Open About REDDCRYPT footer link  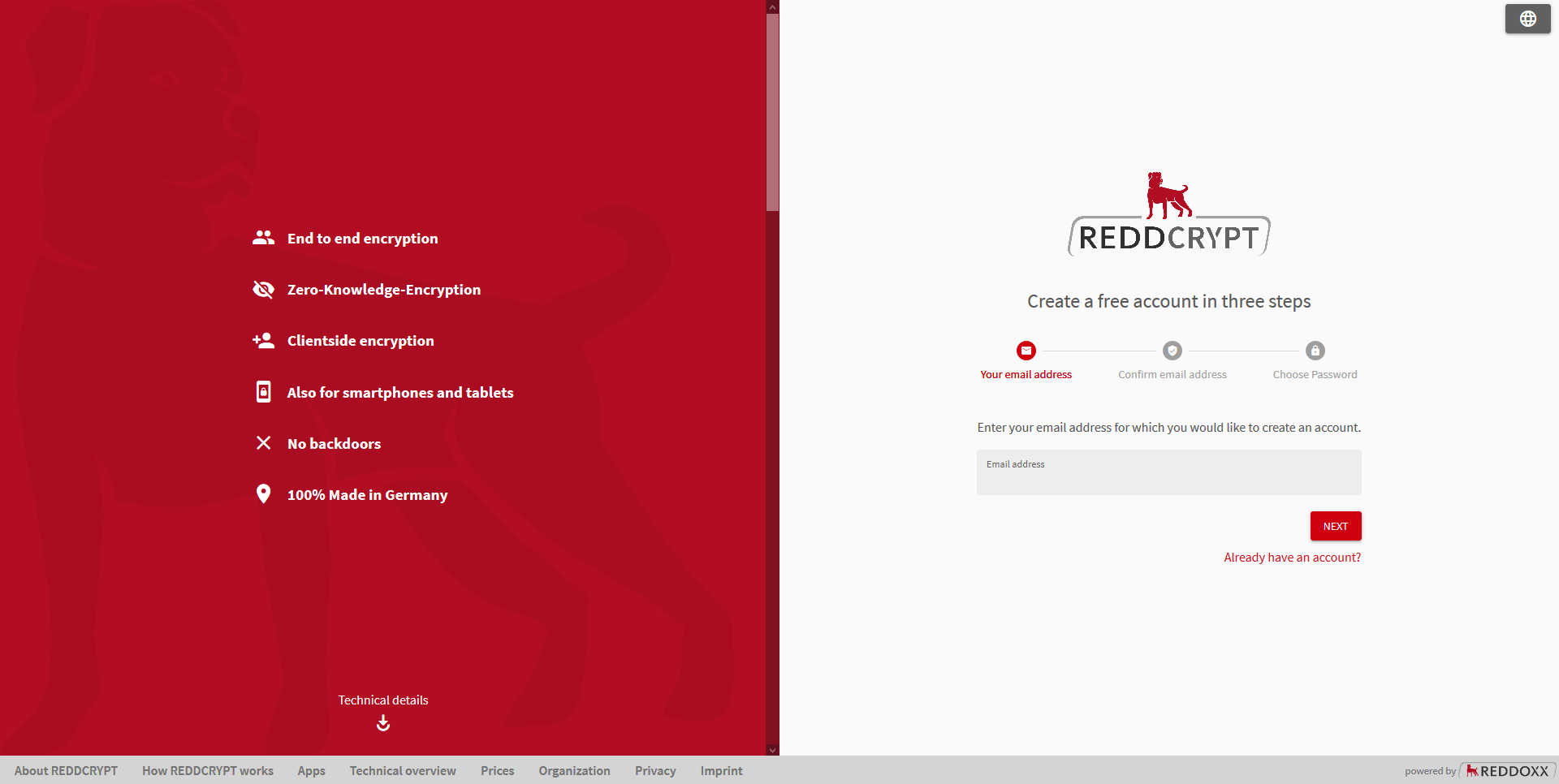pyautogui.click(x=66, y=771)
